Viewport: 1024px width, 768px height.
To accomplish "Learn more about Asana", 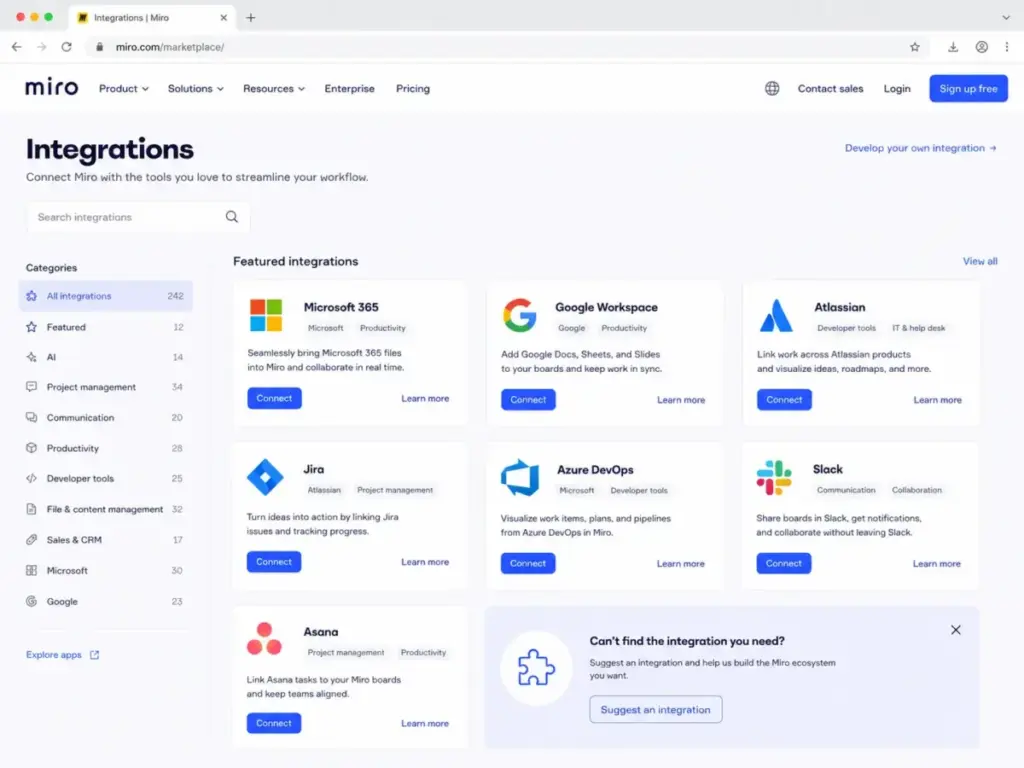I will 425,724.
